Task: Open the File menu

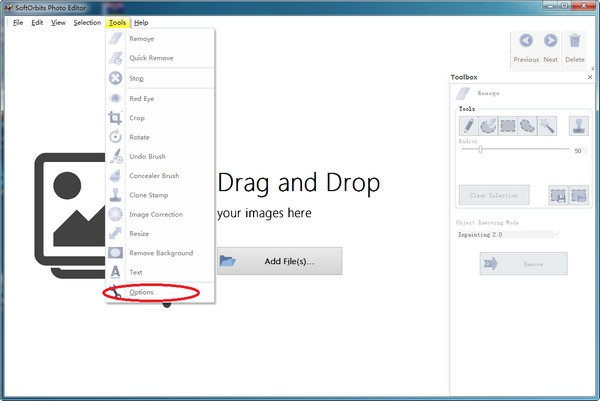Action: coord(18,23)
